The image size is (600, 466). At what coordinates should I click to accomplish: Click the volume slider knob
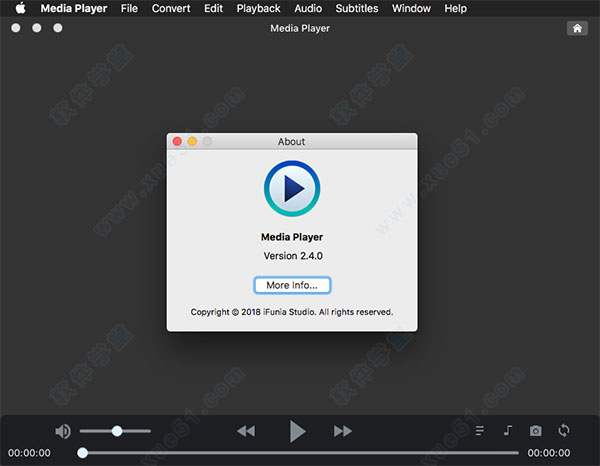[x=117, y=431]
